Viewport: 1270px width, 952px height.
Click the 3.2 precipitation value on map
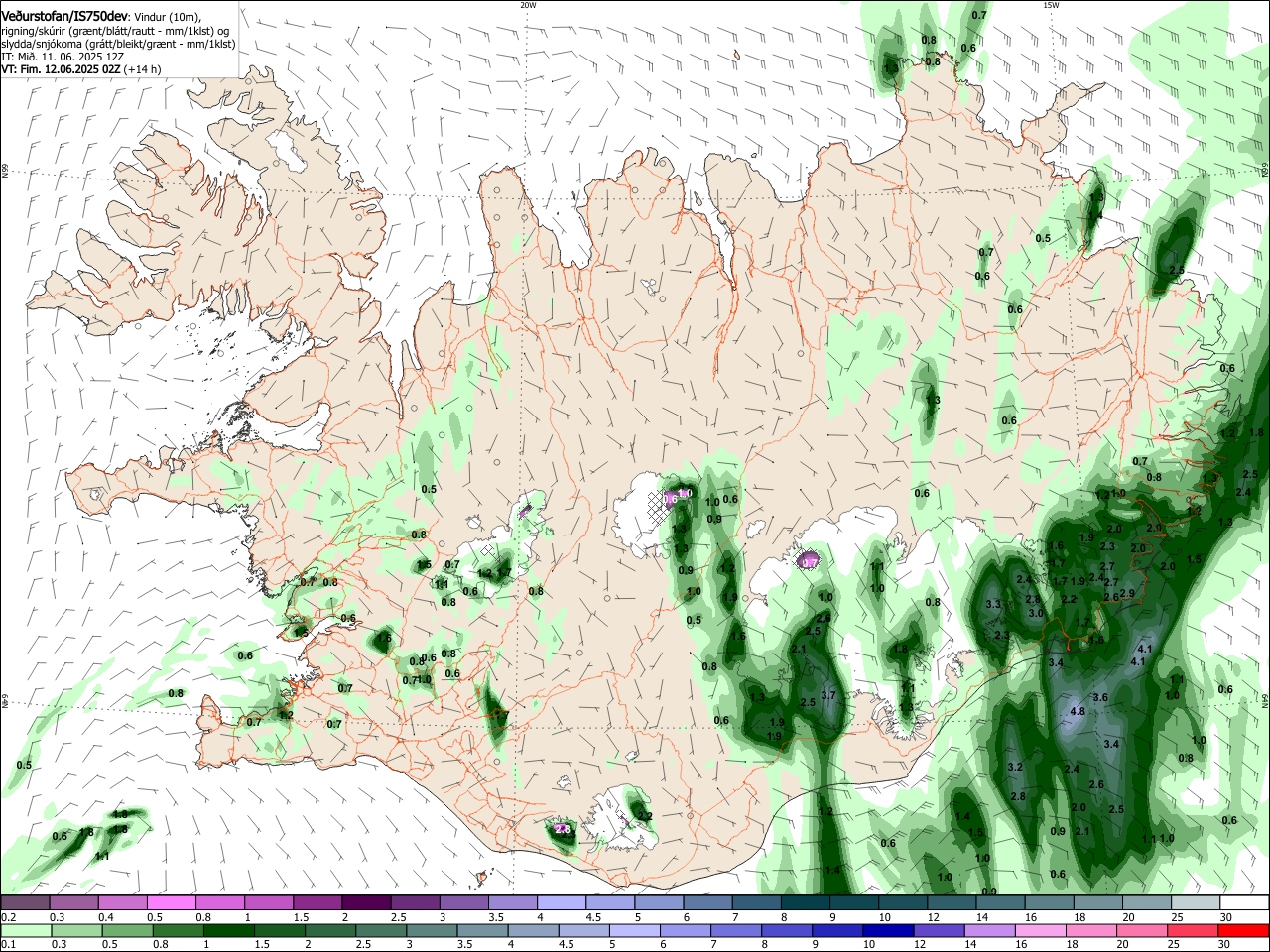point(1015,768)
